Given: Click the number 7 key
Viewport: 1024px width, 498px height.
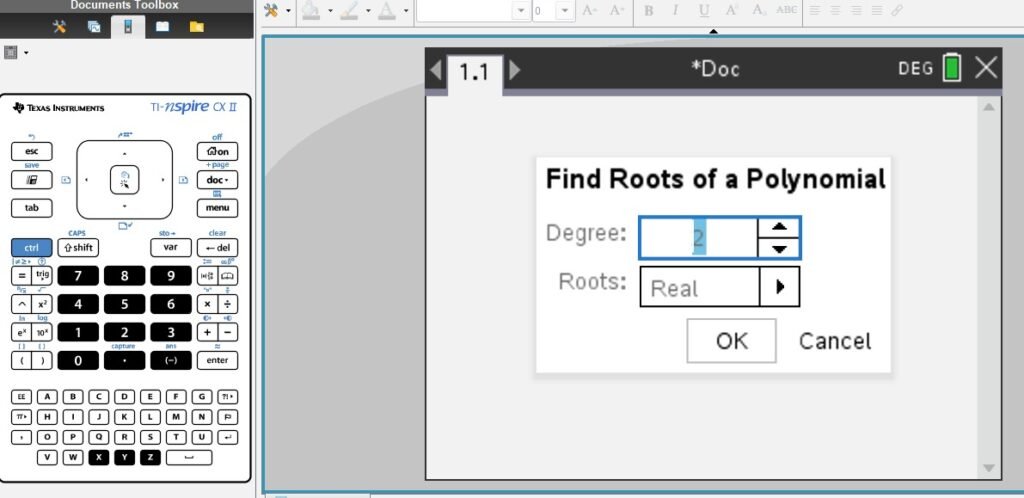Looking at the screenshot, I should [78, 276].
